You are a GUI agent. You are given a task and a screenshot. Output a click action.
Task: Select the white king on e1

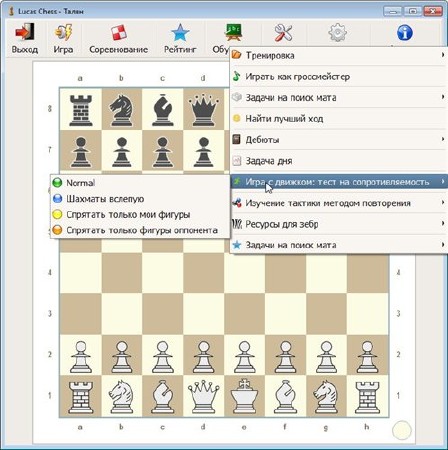244,396
